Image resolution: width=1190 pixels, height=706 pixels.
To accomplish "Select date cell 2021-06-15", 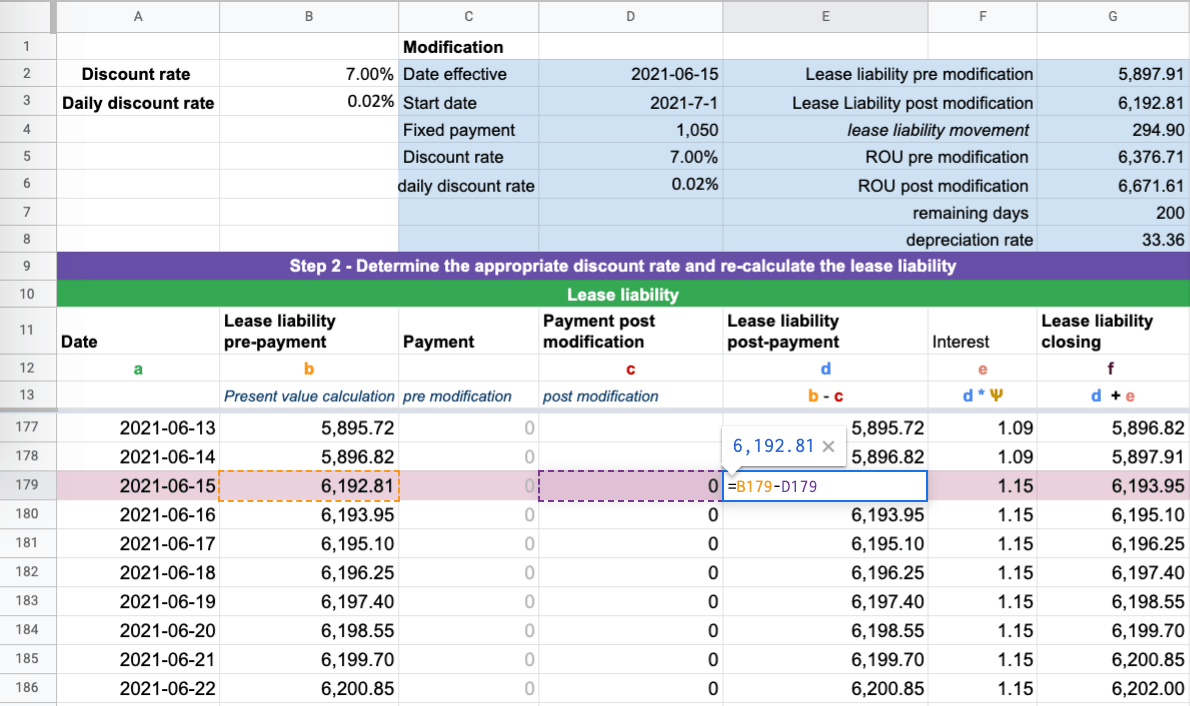I will tap(138, 486).
